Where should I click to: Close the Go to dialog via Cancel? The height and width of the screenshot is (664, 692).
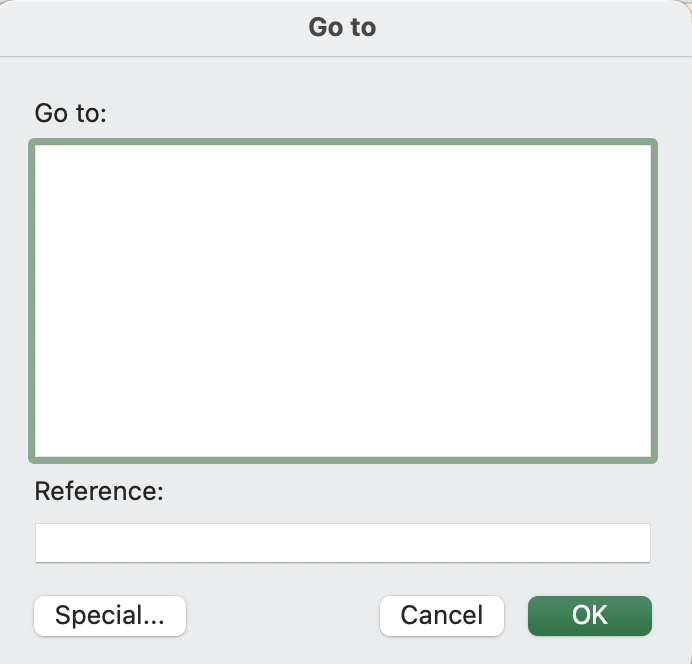point(441,615)
